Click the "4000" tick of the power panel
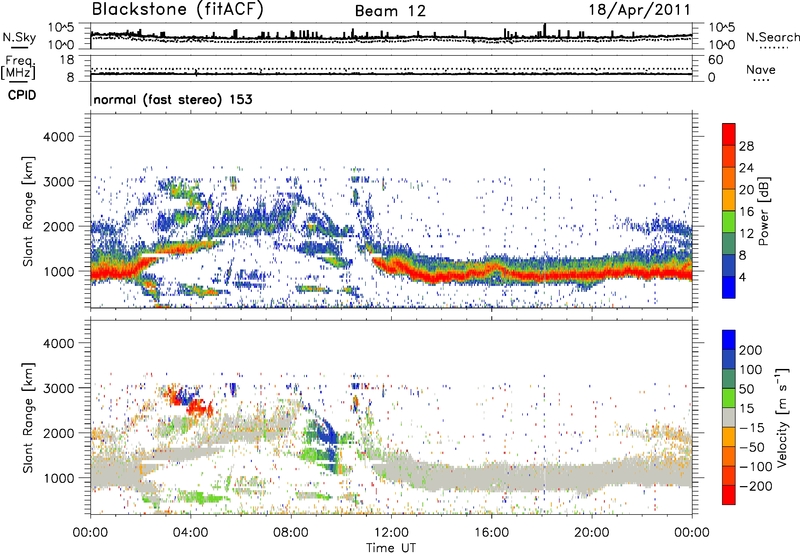The image size is (800, 554). tap(59, 137)
